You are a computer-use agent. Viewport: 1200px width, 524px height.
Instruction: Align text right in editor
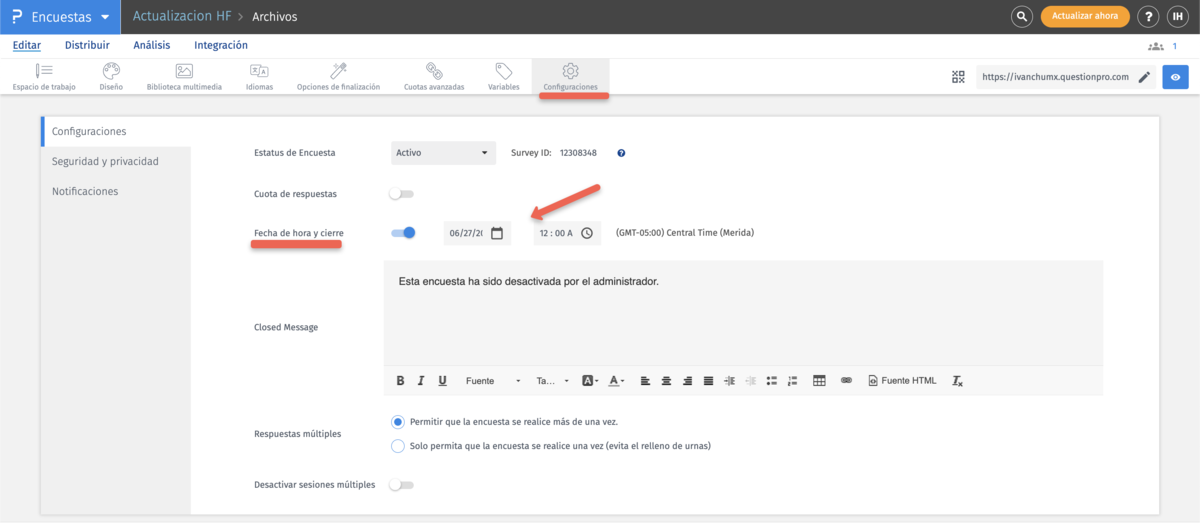coord(688,381)
